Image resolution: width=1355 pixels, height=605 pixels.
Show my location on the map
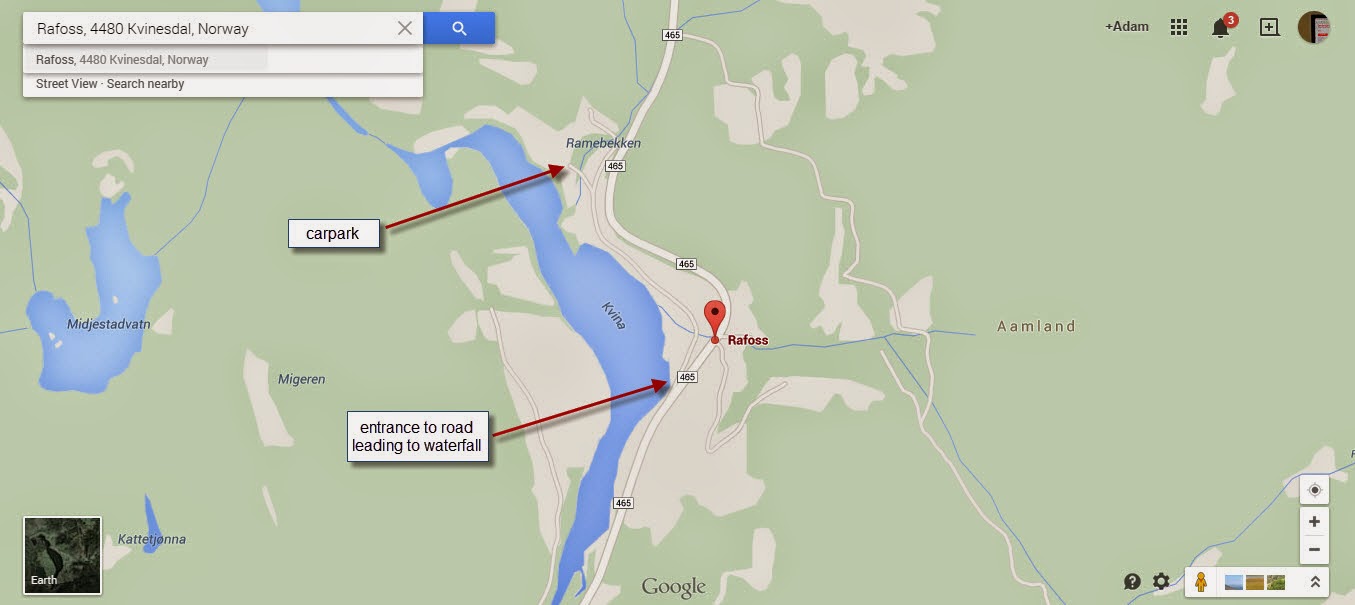point(1314,490)
